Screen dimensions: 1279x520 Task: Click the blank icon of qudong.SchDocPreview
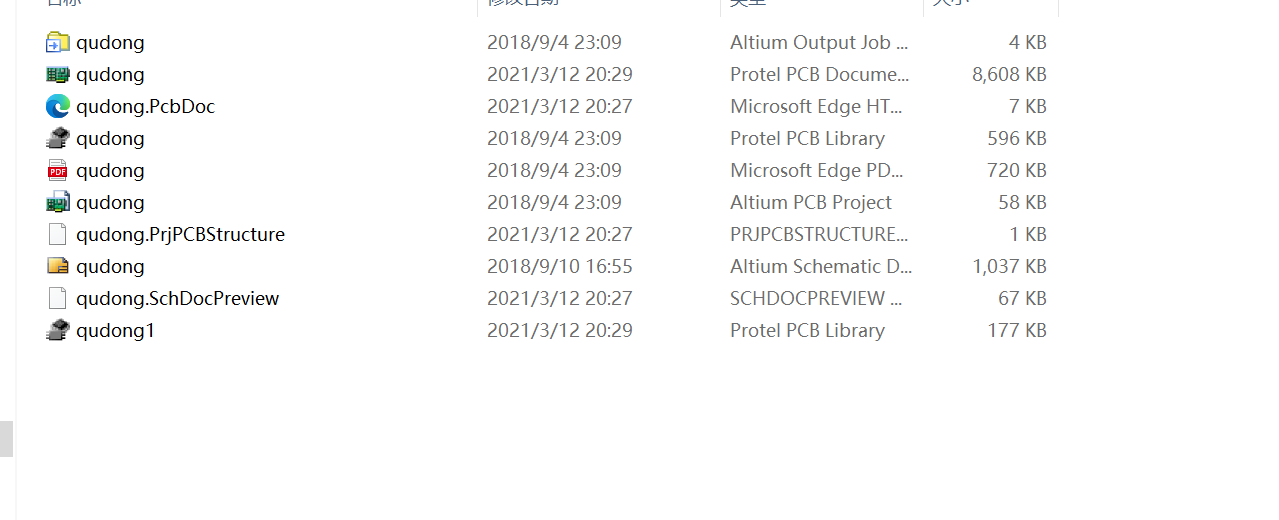[x=58, y=298]
